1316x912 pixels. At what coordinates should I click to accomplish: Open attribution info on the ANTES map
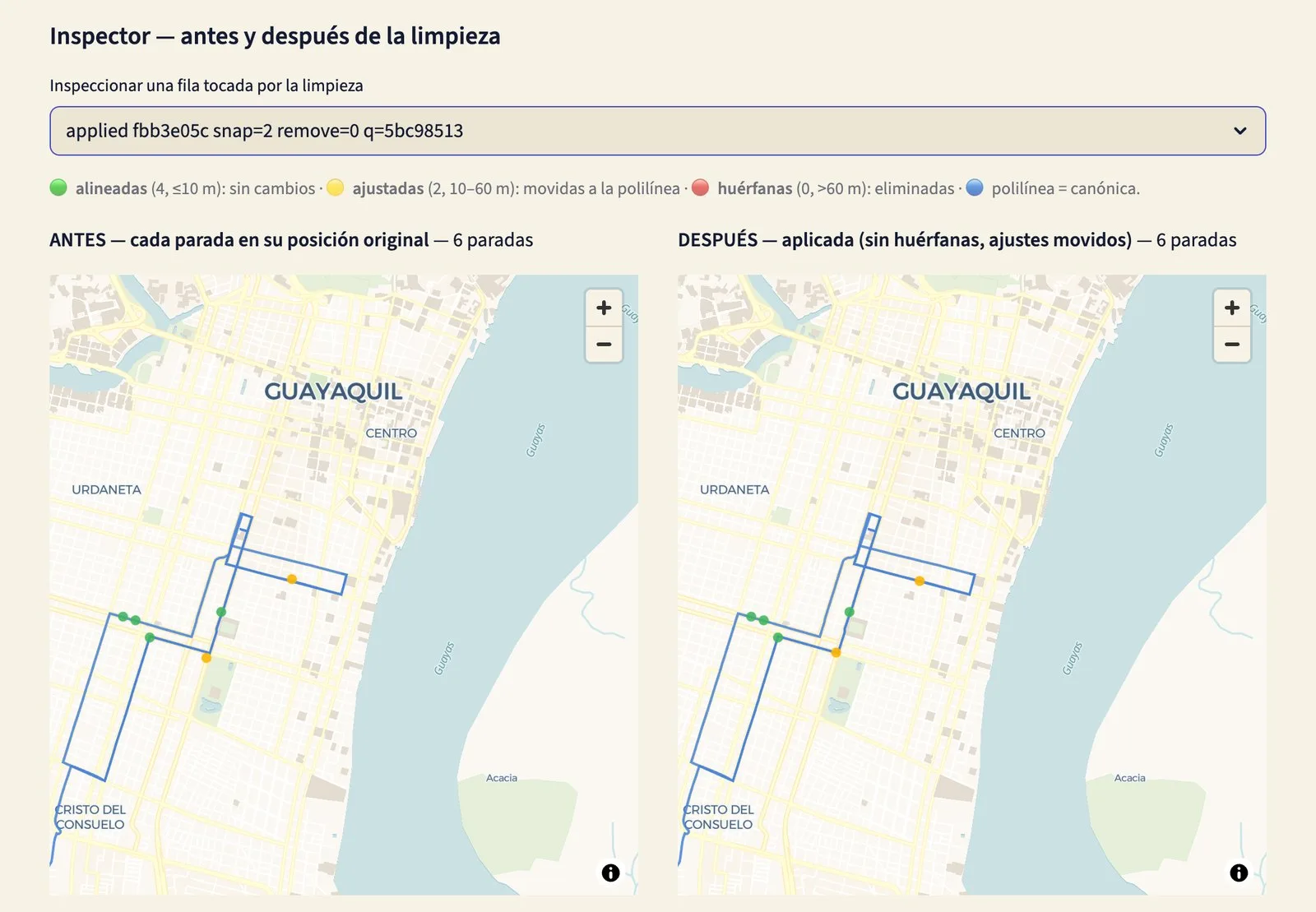click(x=610, y=873)
